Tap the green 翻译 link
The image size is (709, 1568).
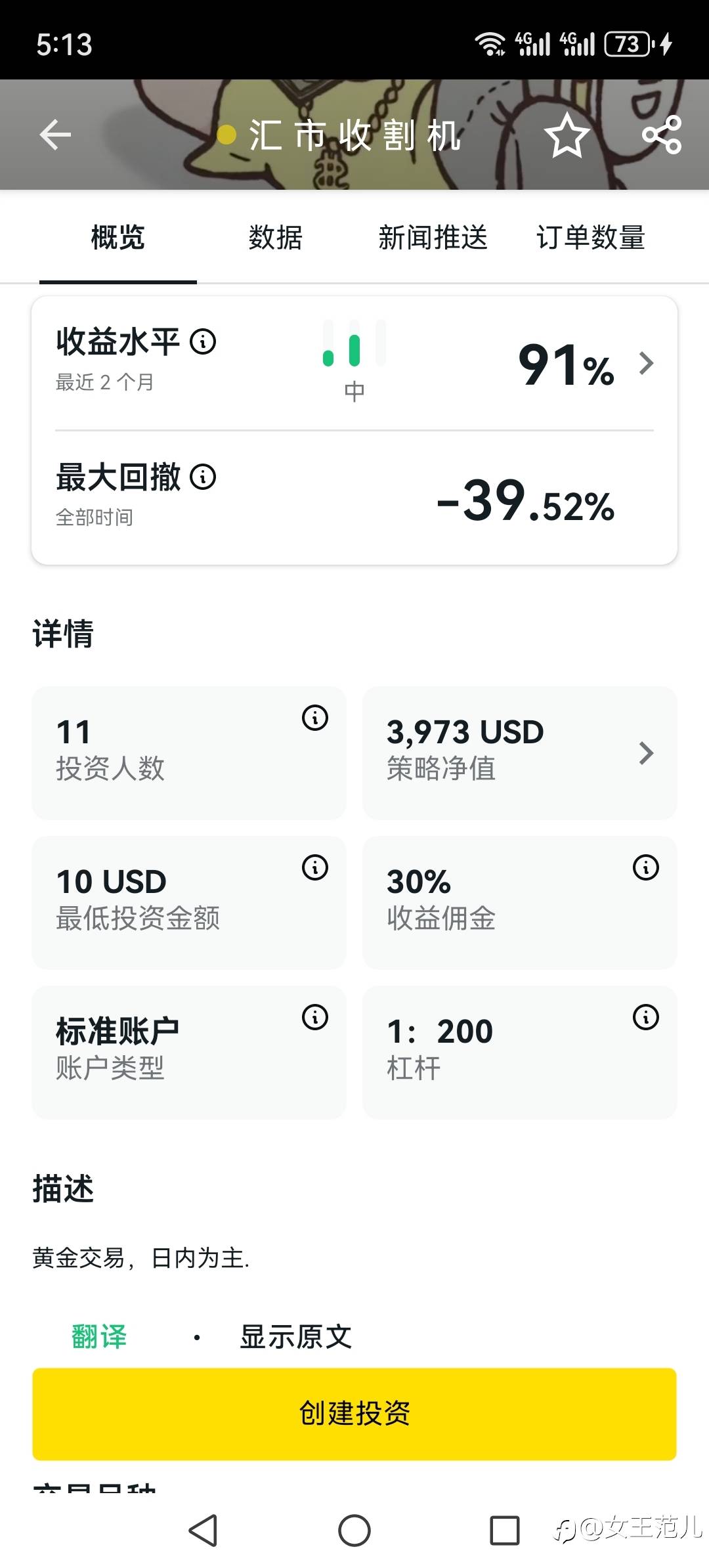pos(99,1336)
